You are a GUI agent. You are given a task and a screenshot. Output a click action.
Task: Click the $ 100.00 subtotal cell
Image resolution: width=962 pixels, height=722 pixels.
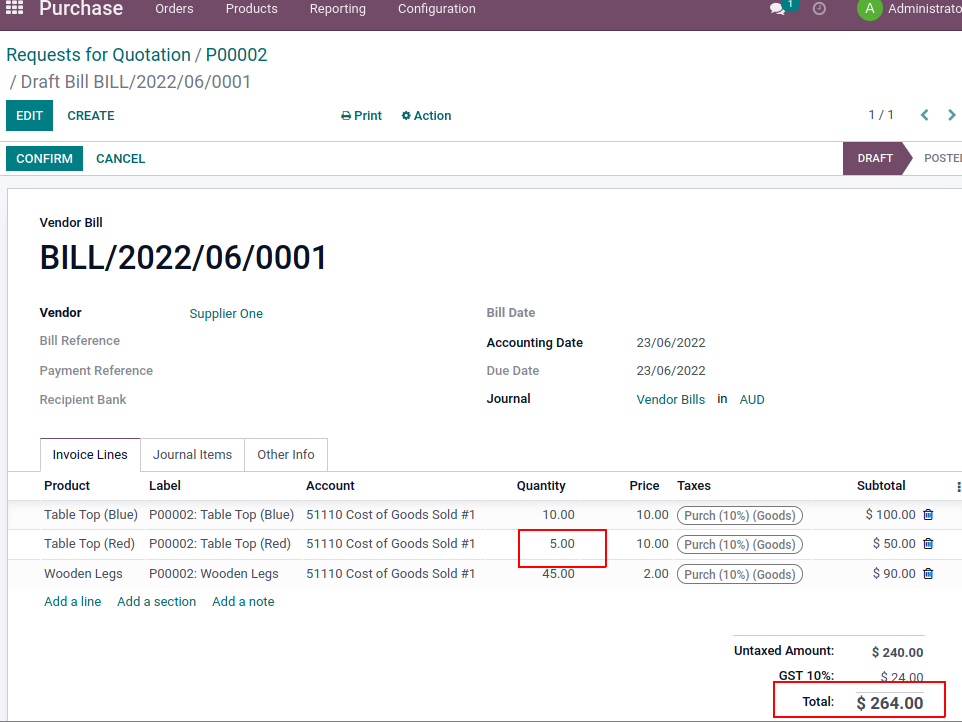[890, 515]
